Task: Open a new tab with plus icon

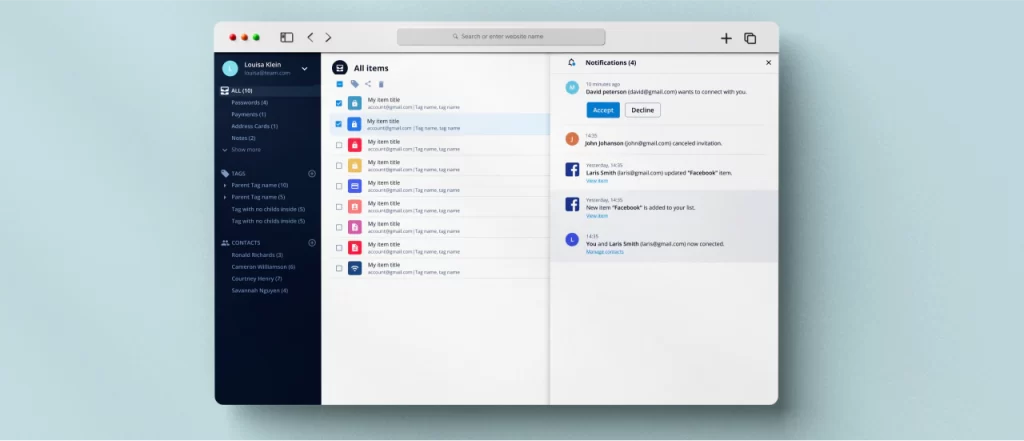Action: (726, 38)
